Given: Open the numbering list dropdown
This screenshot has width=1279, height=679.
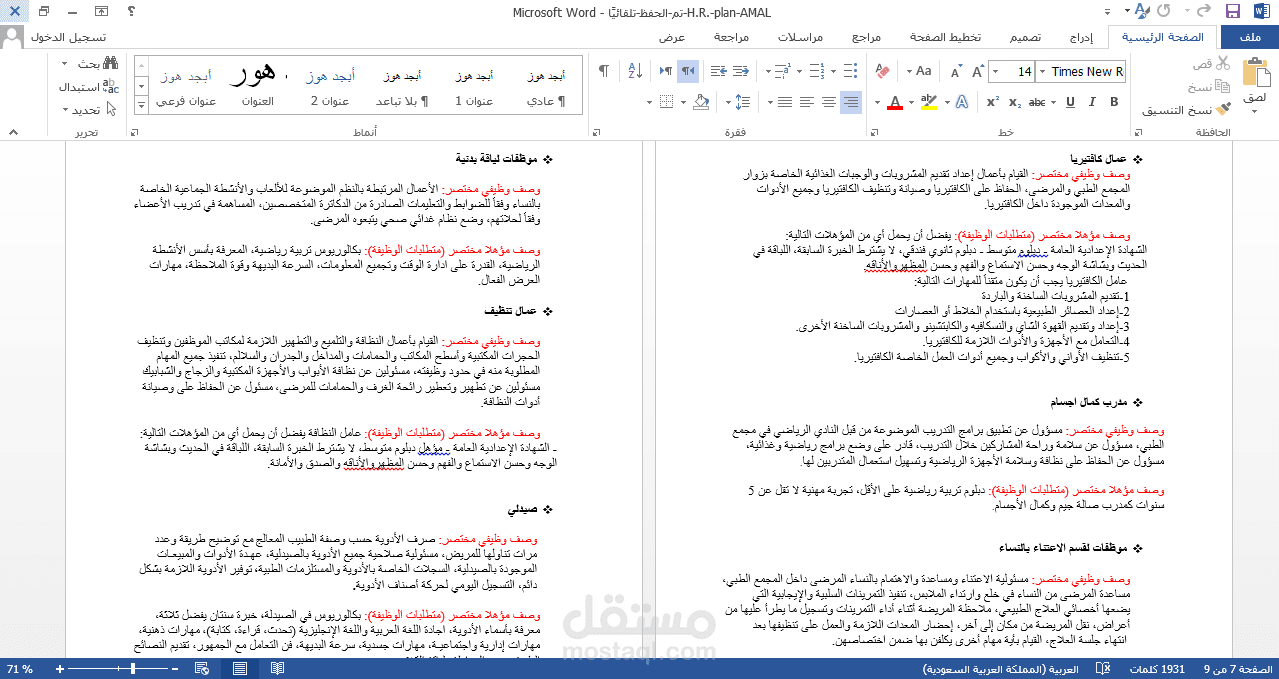Looking at the screenshot, I should coord(800,72).
